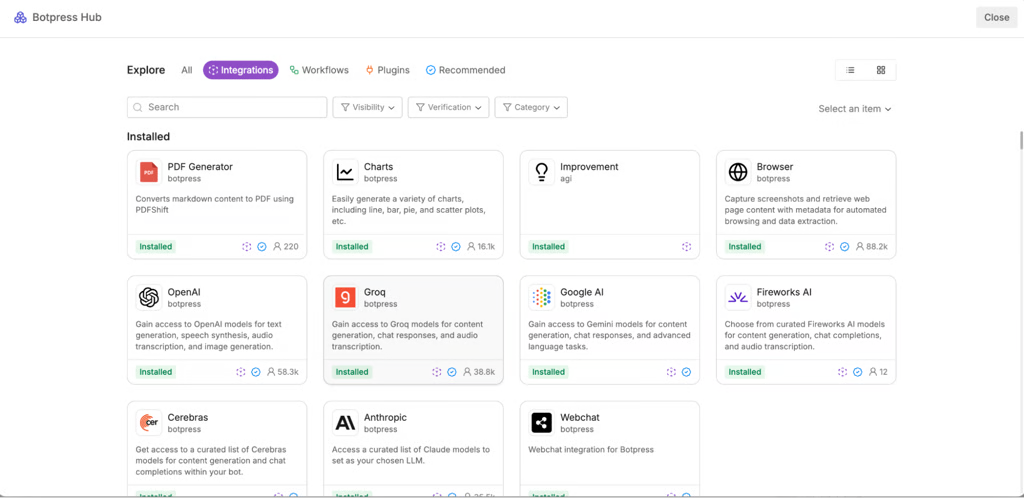Click integration type icon on Charts card
1024x498 pixels.
click(x=441, y=247)
